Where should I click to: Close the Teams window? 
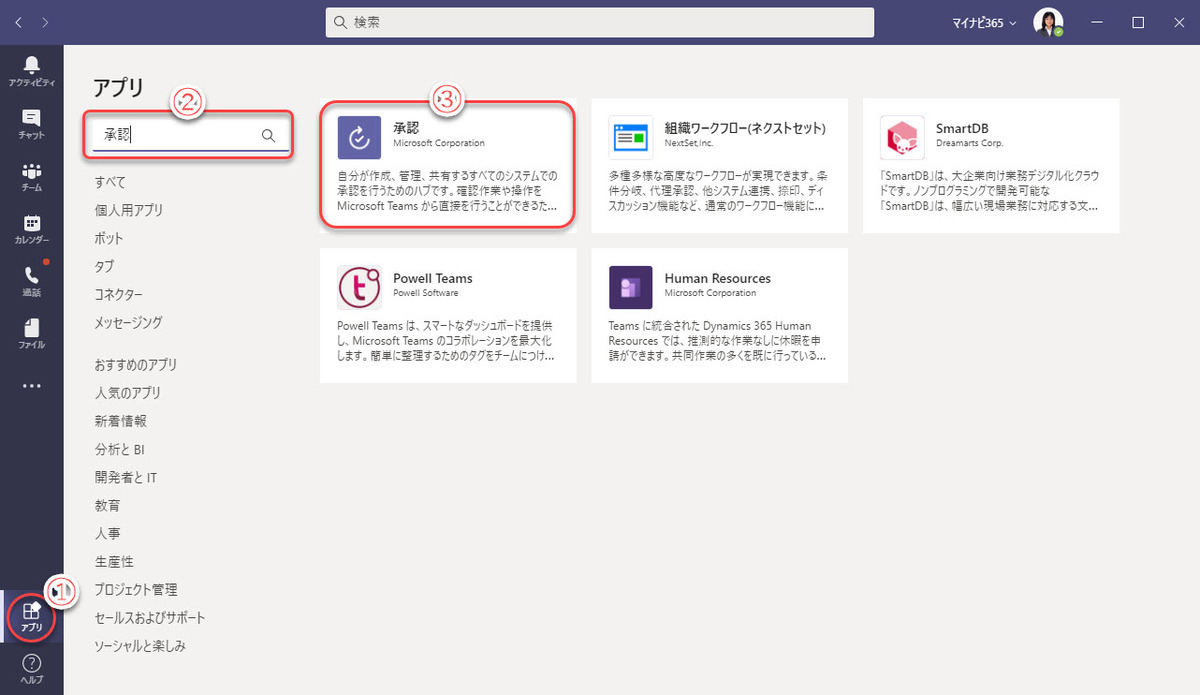[1178, 22]
